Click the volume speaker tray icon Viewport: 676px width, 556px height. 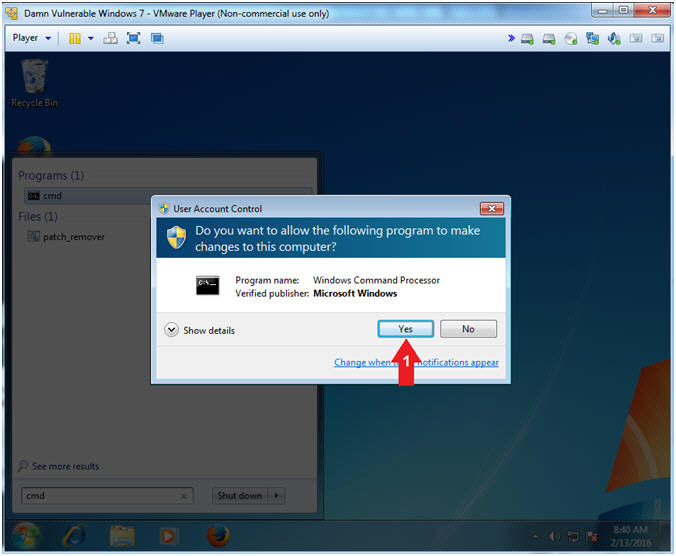(x=554, y=537)
